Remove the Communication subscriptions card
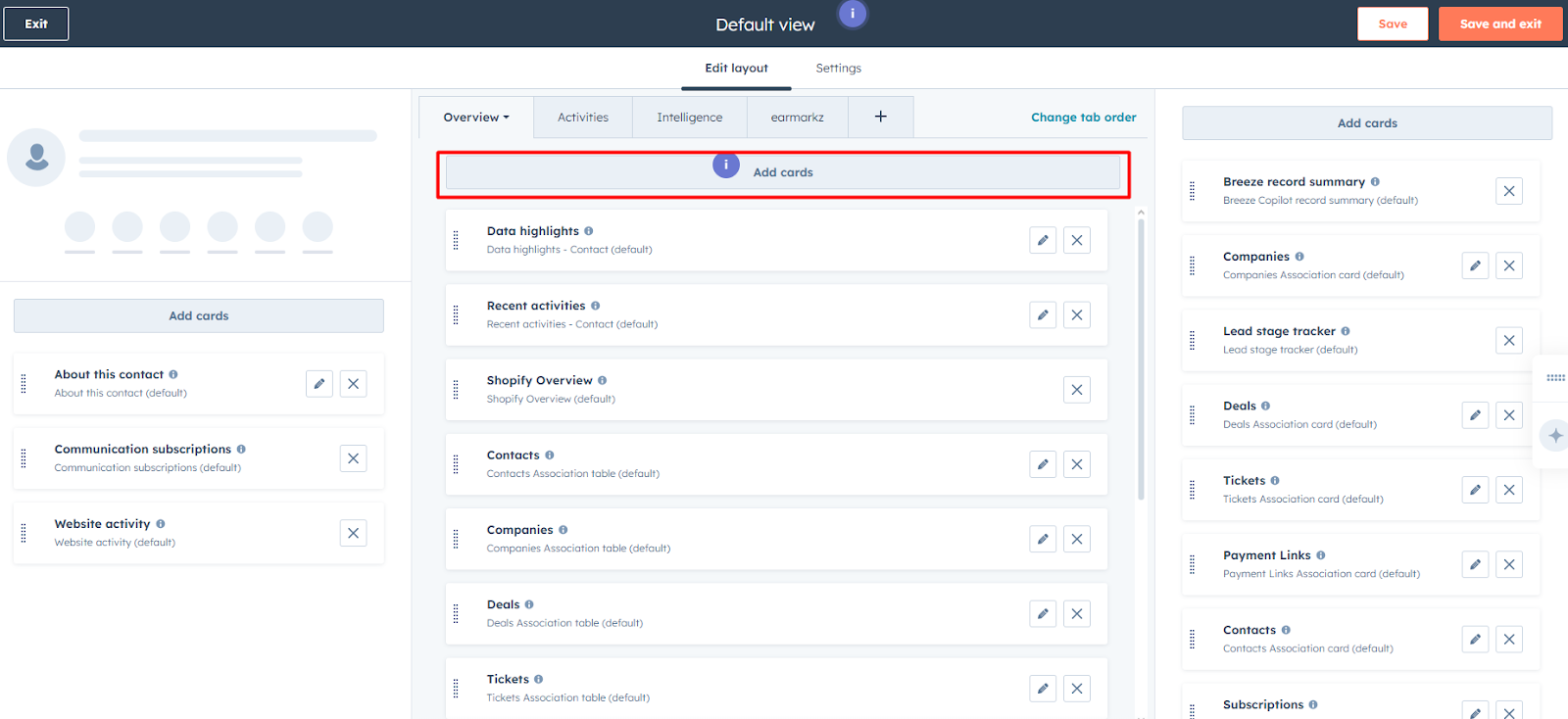This screenshot has width=1568, height=719. [353, 458]
